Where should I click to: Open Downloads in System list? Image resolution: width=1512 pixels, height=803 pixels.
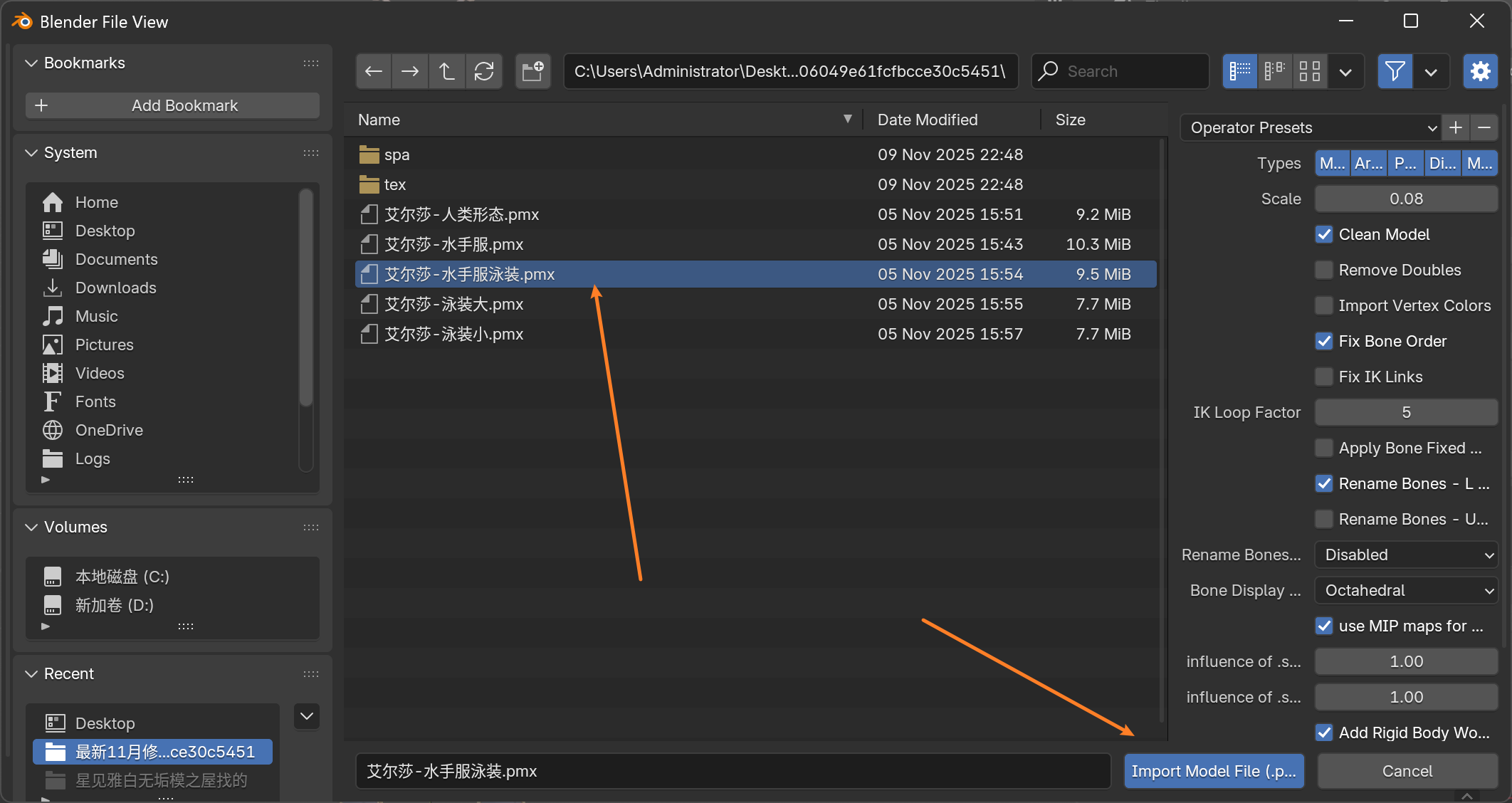point(115,288)
